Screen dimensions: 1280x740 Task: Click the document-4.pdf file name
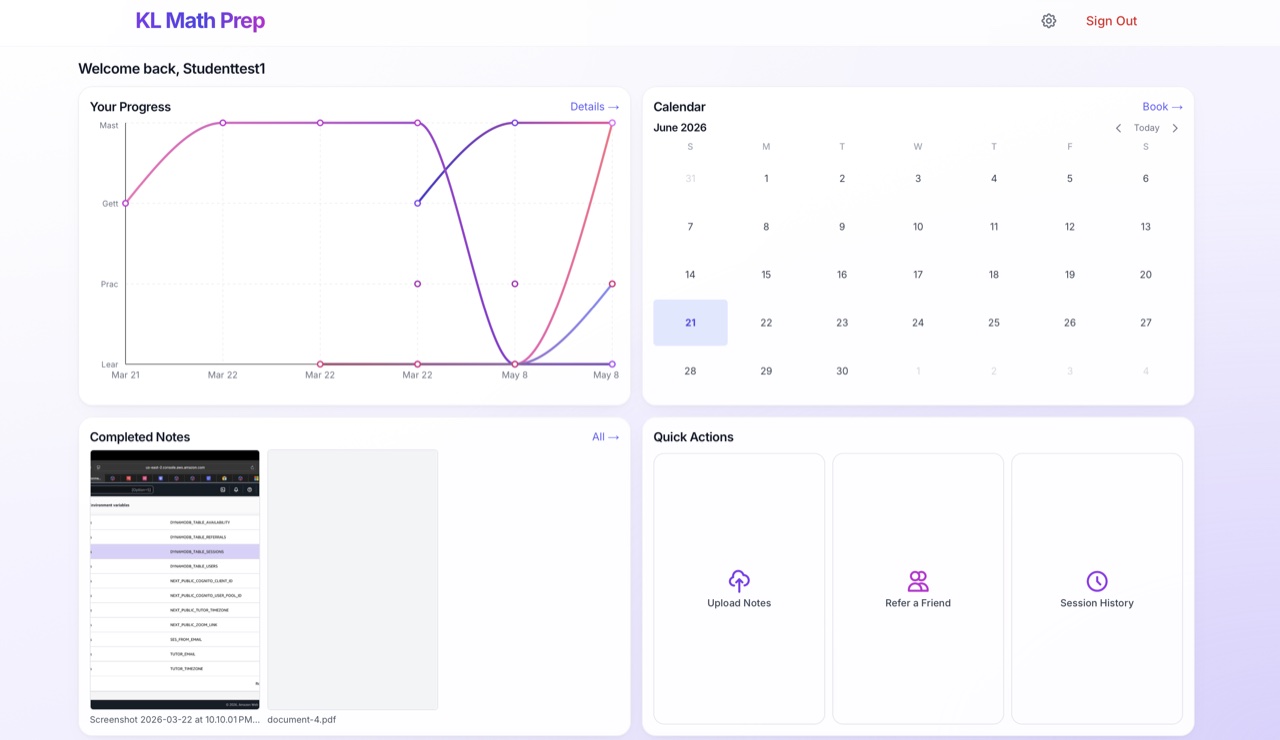click(x=302, y=719)
